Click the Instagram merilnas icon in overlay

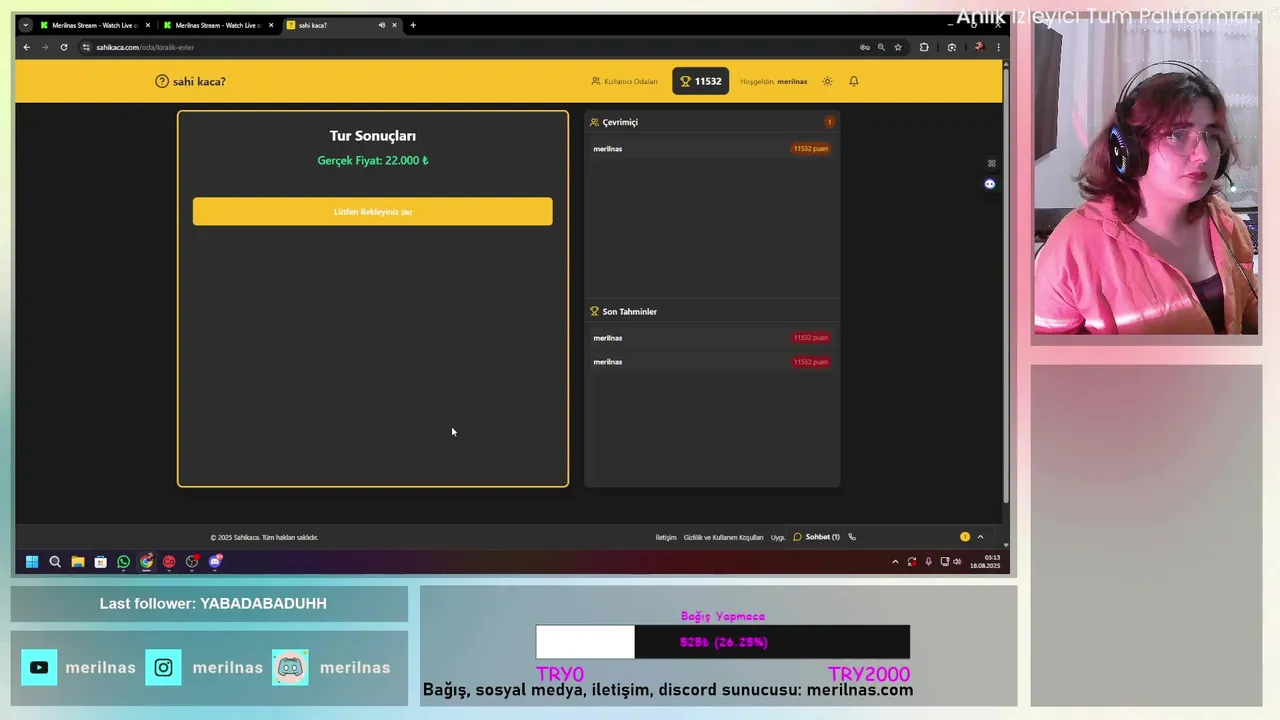pyautogui.click(x=163, y=667)
